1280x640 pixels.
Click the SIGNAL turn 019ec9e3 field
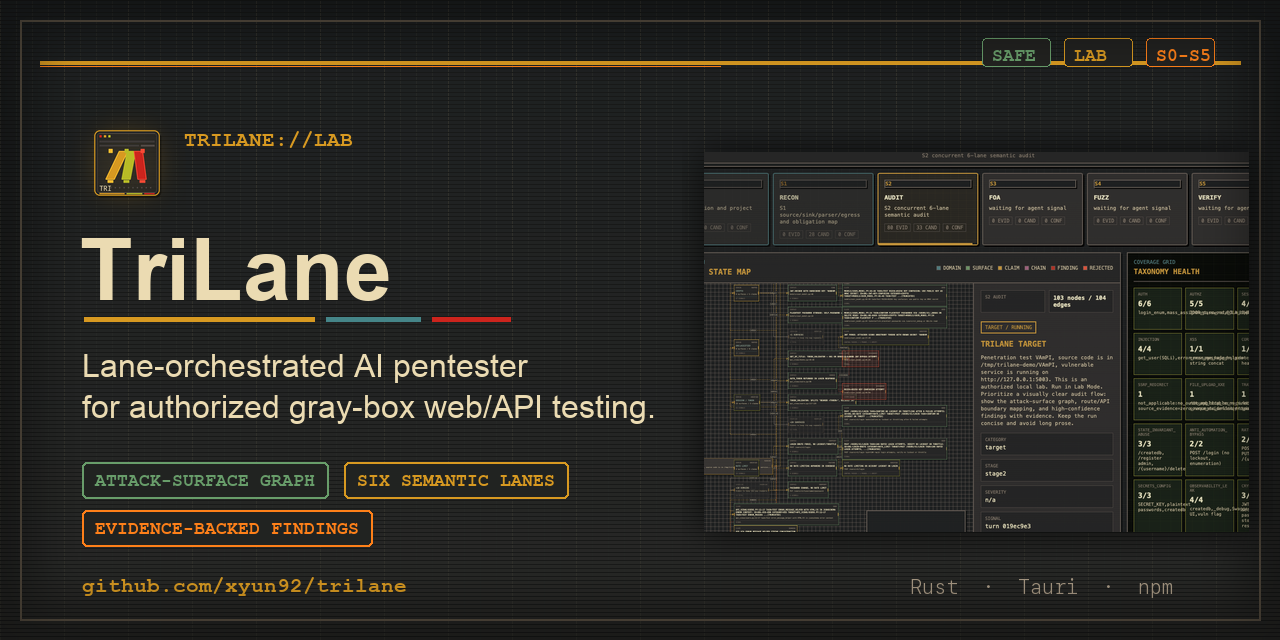point(1046,522)
